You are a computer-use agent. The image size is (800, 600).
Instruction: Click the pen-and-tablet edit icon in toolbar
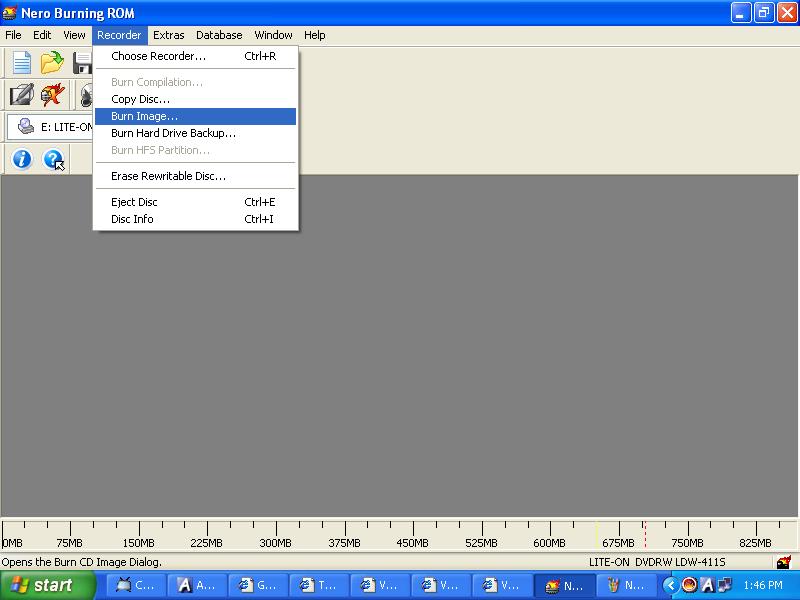point(22,94)
